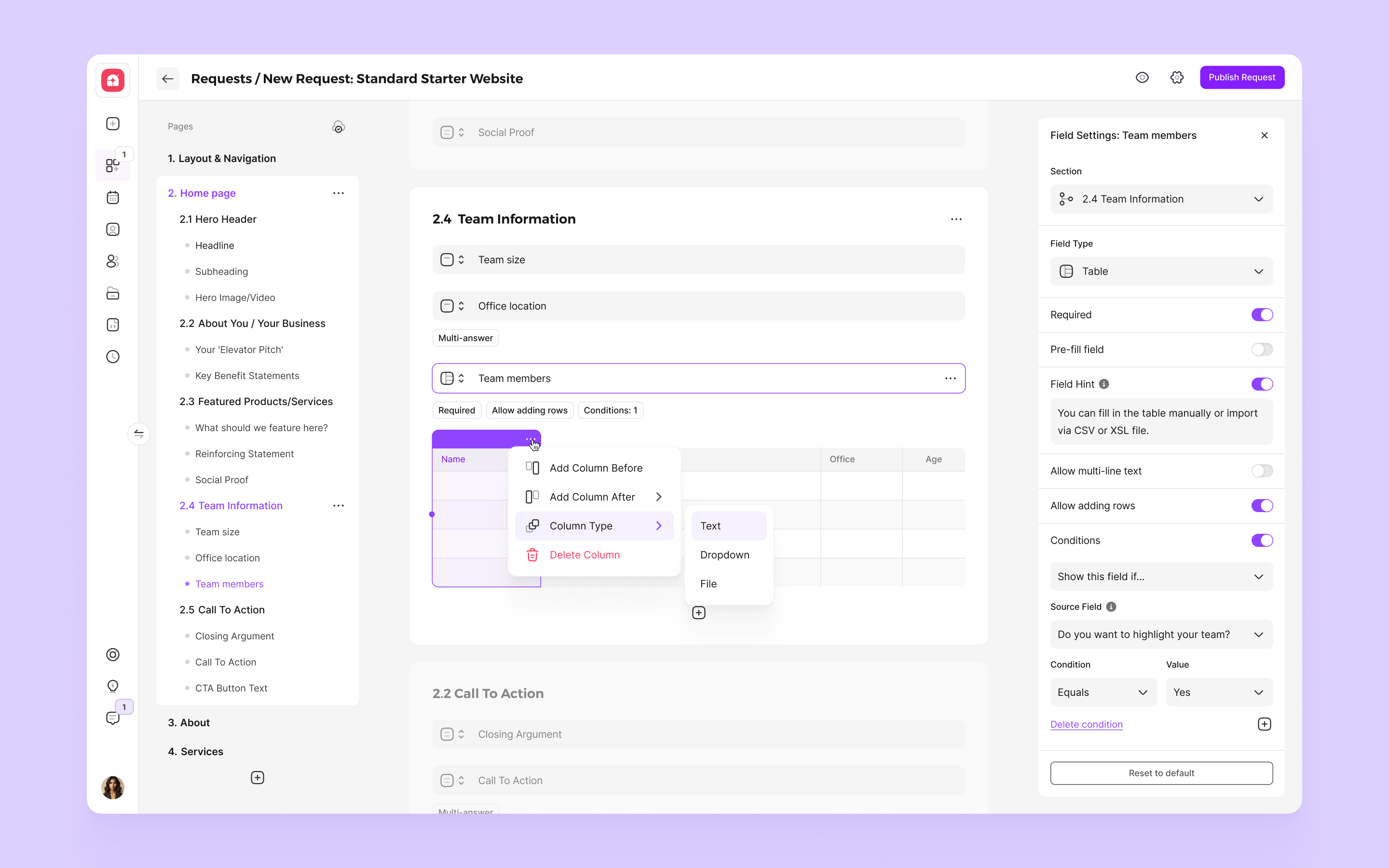
Task: Enable Allow multi-line text toggle
Action: pos(1262,471)
